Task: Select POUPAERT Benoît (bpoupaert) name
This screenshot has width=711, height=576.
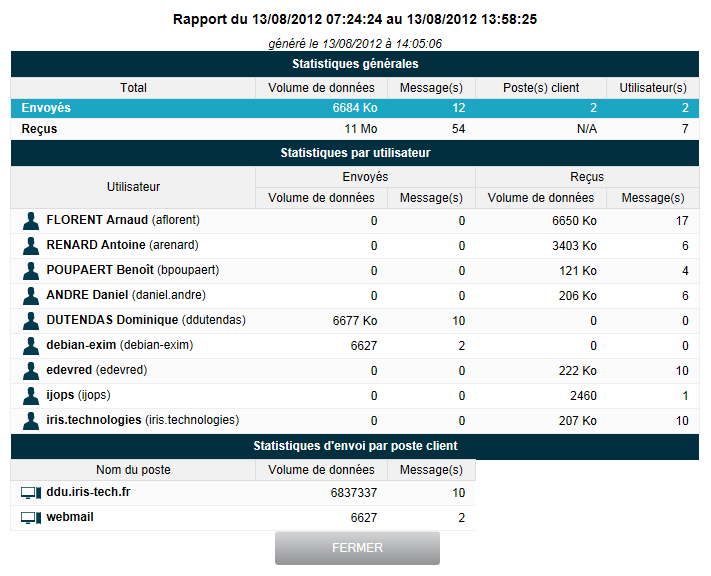Action: pos(133,270)
